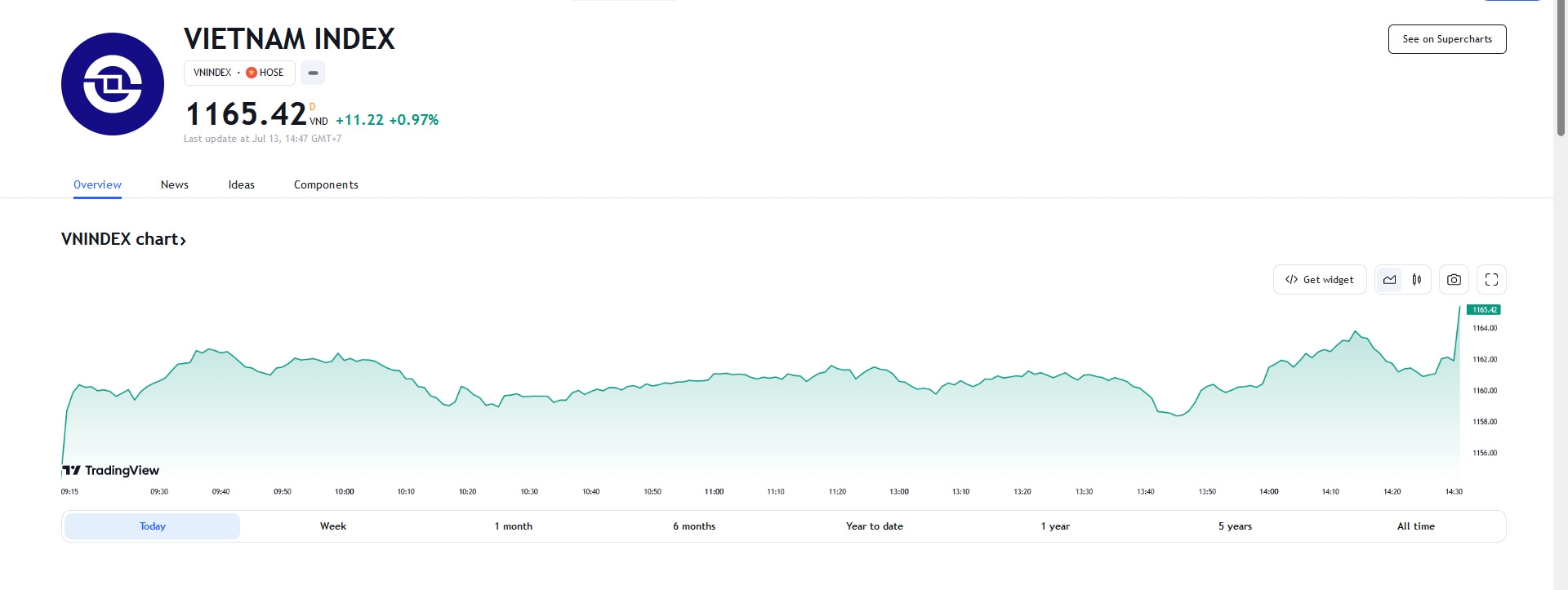
Task: Open the chart in fullscreen mode
Action: (1491, 280)
